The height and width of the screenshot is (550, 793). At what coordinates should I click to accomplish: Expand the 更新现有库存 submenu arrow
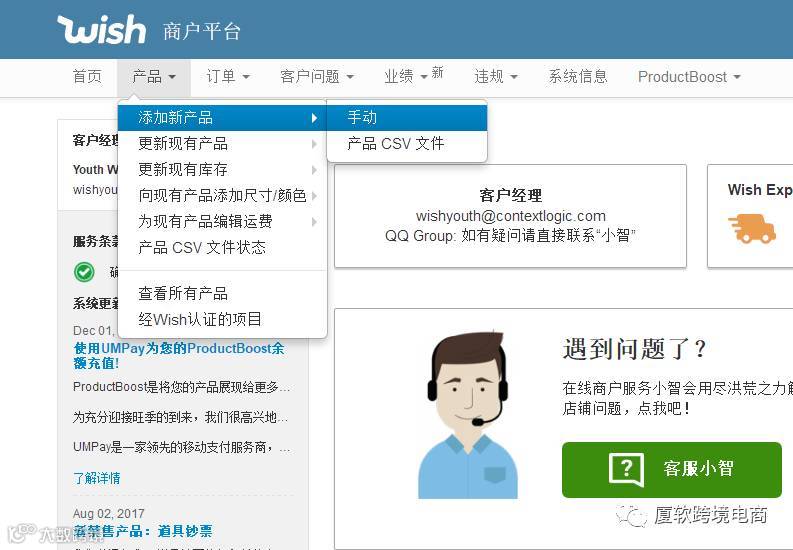pyautogui.click(x=314, y=170)
